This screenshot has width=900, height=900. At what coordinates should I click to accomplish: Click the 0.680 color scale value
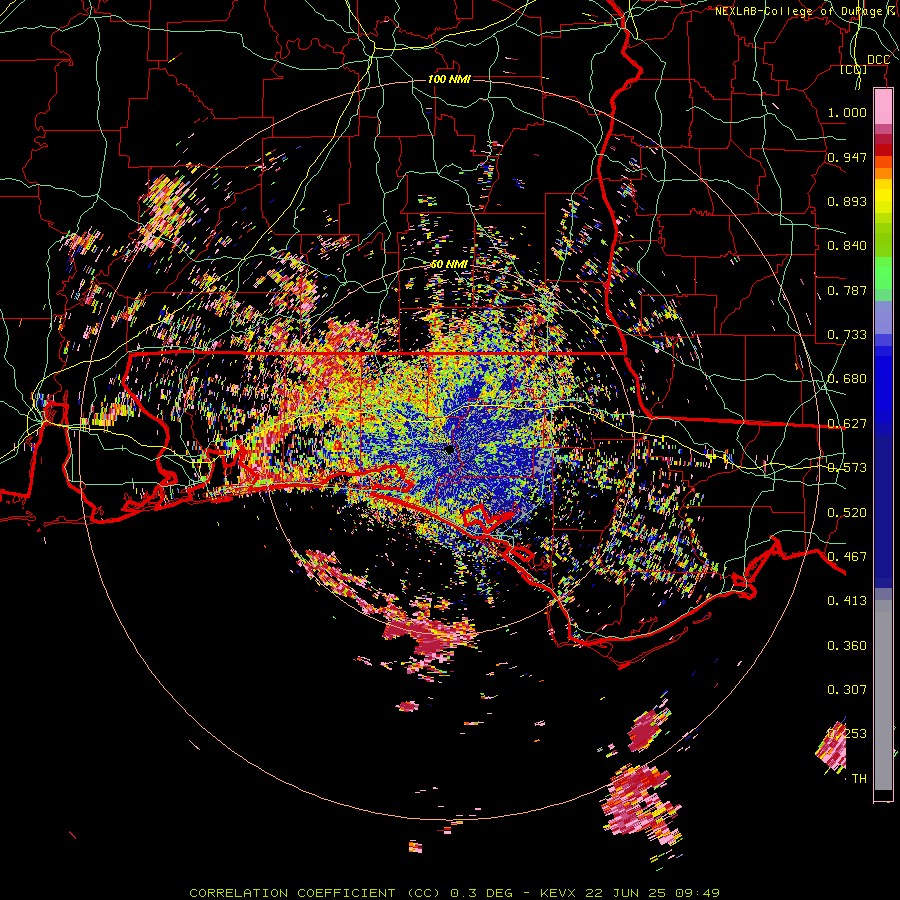[847, 379]
